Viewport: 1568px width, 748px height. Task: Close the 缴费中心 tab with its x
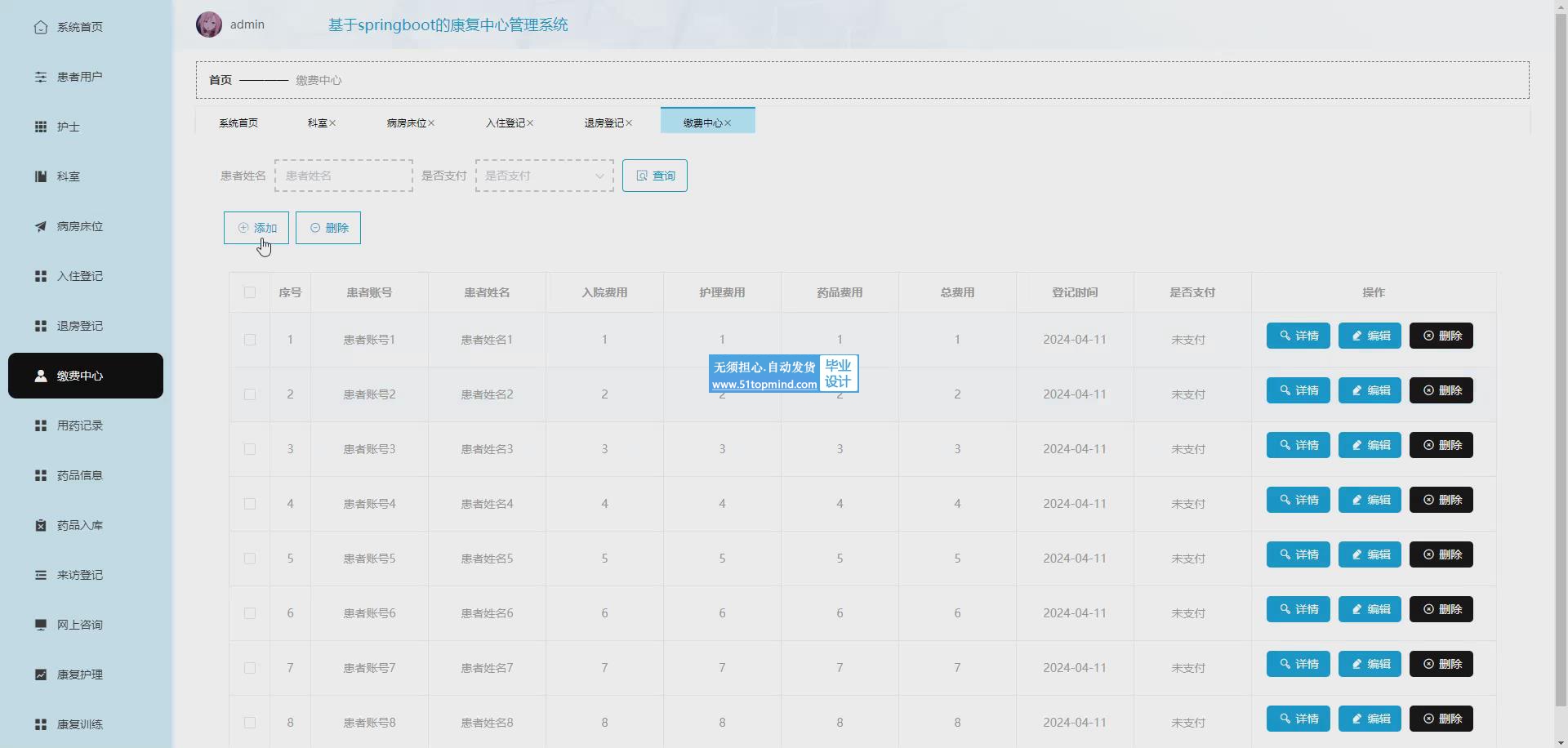pyautogui.click(x=728, y=123)
